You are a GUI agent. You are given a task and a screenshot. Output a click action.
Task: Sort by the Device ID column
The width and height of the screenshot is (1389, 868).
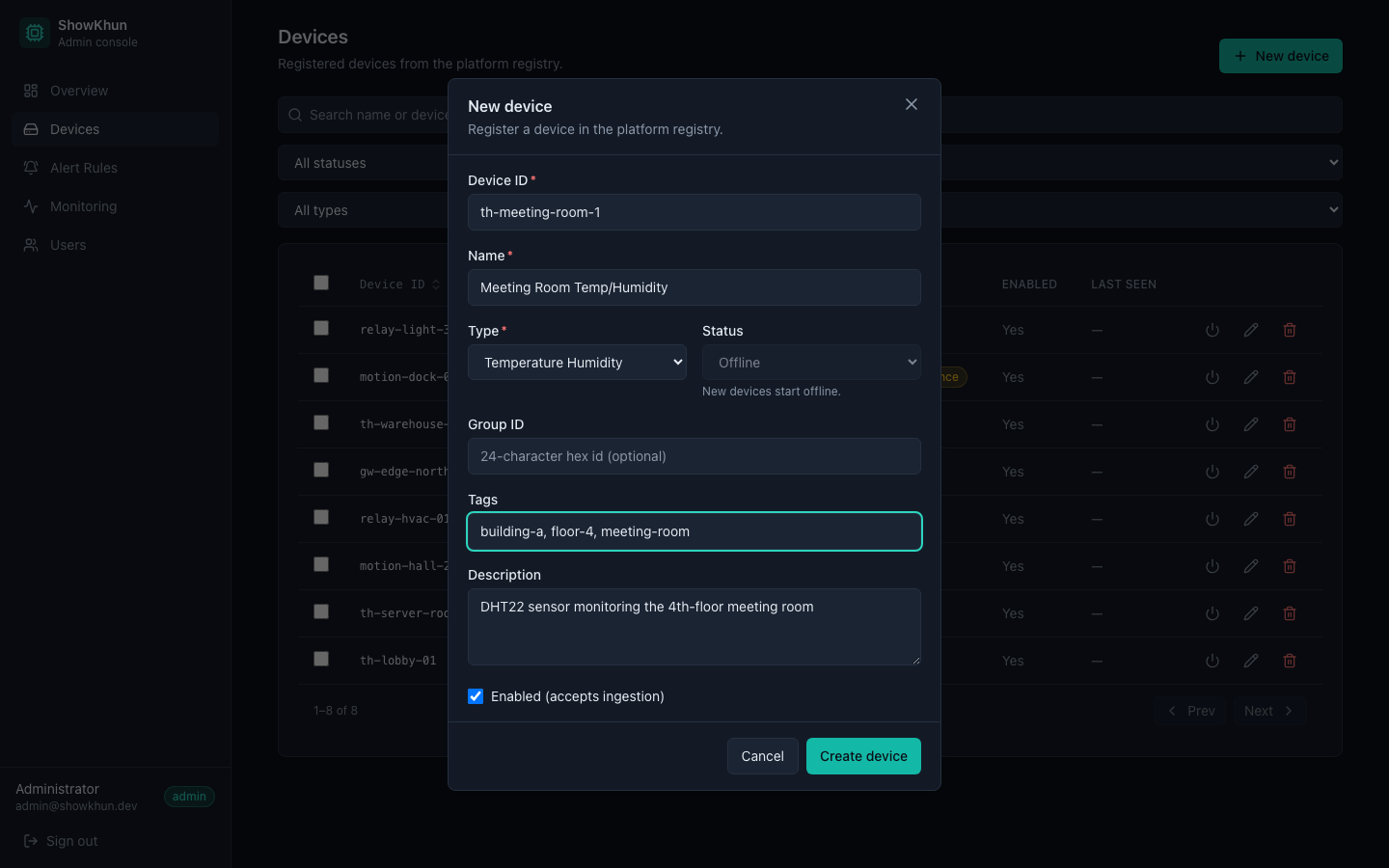tap(399, 285)
